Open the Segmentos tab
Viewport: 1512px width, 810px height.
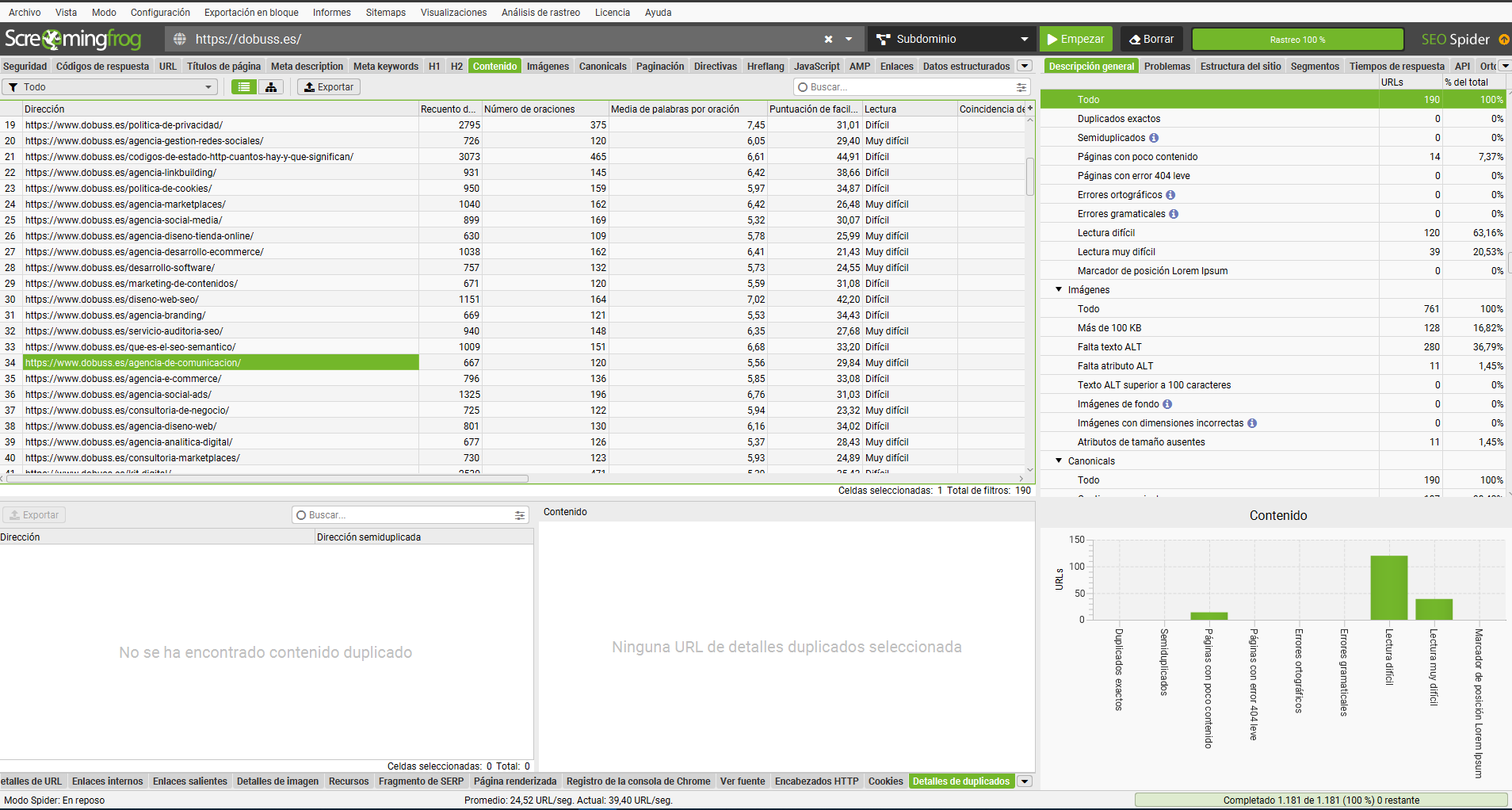coord(1315,66)
